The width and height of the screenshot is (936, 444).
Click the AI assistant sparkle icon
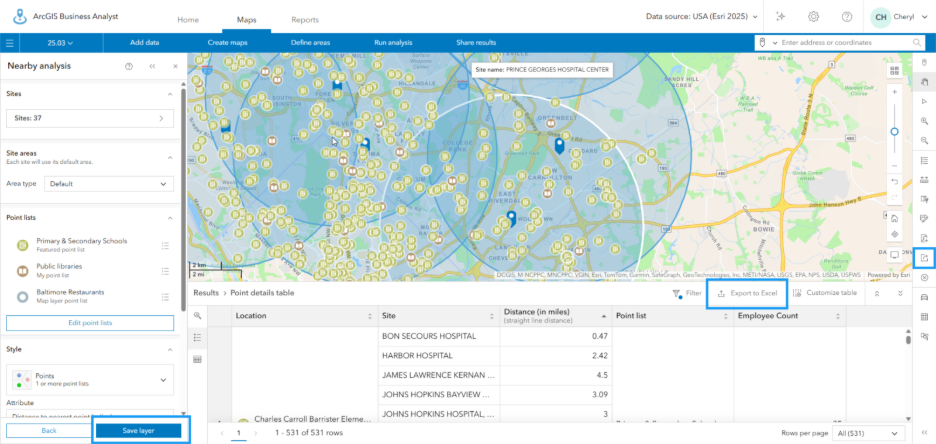click(x=780, y=17)
